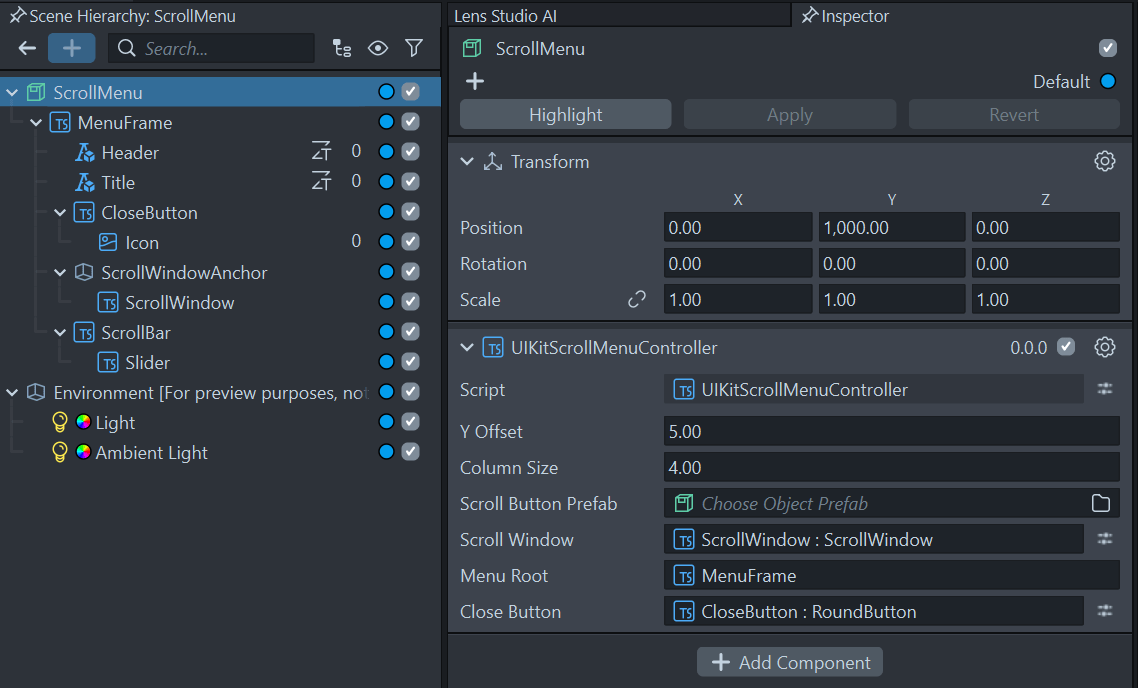1138x688 pixels.
Task: Collapse the Environment hierarchy group
Action: click(12, 392)
